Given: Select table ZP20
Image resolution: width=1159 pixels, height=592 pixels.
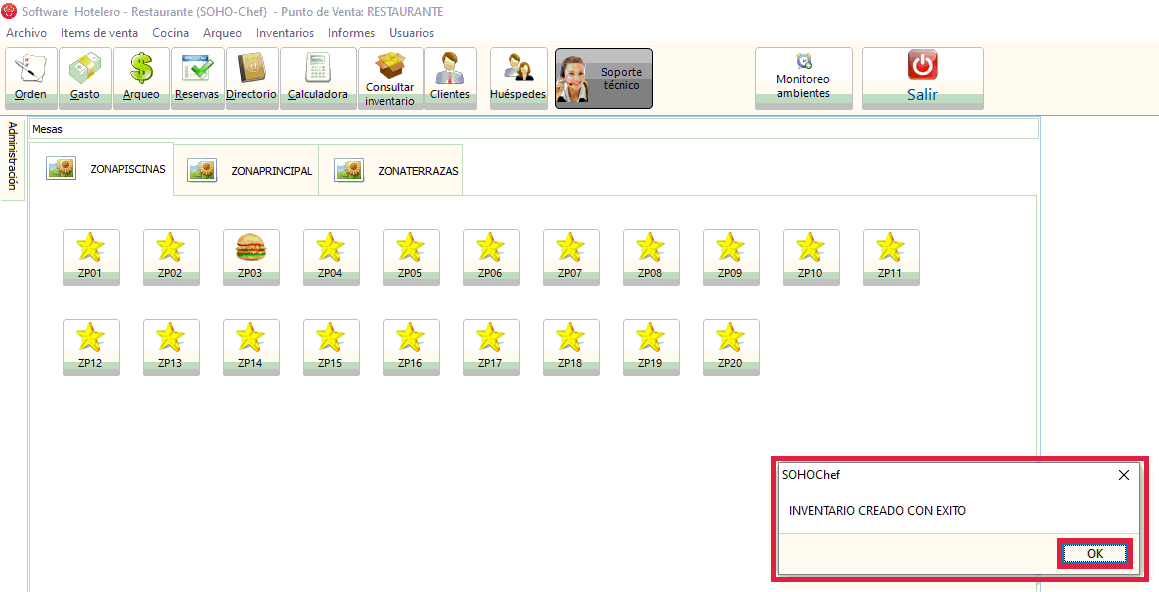Looking at the screenshot, I should tap(731, 347).
